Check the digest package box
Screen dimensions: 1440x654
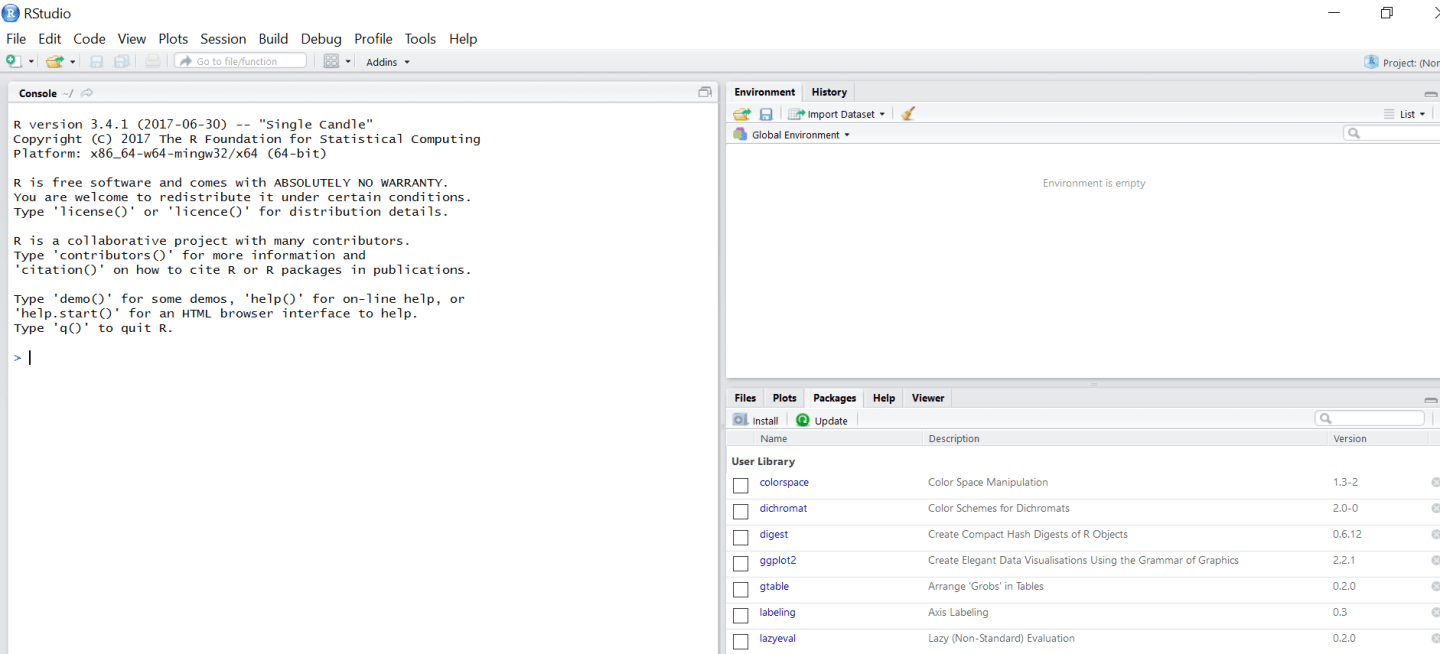[x=741, y=538]
